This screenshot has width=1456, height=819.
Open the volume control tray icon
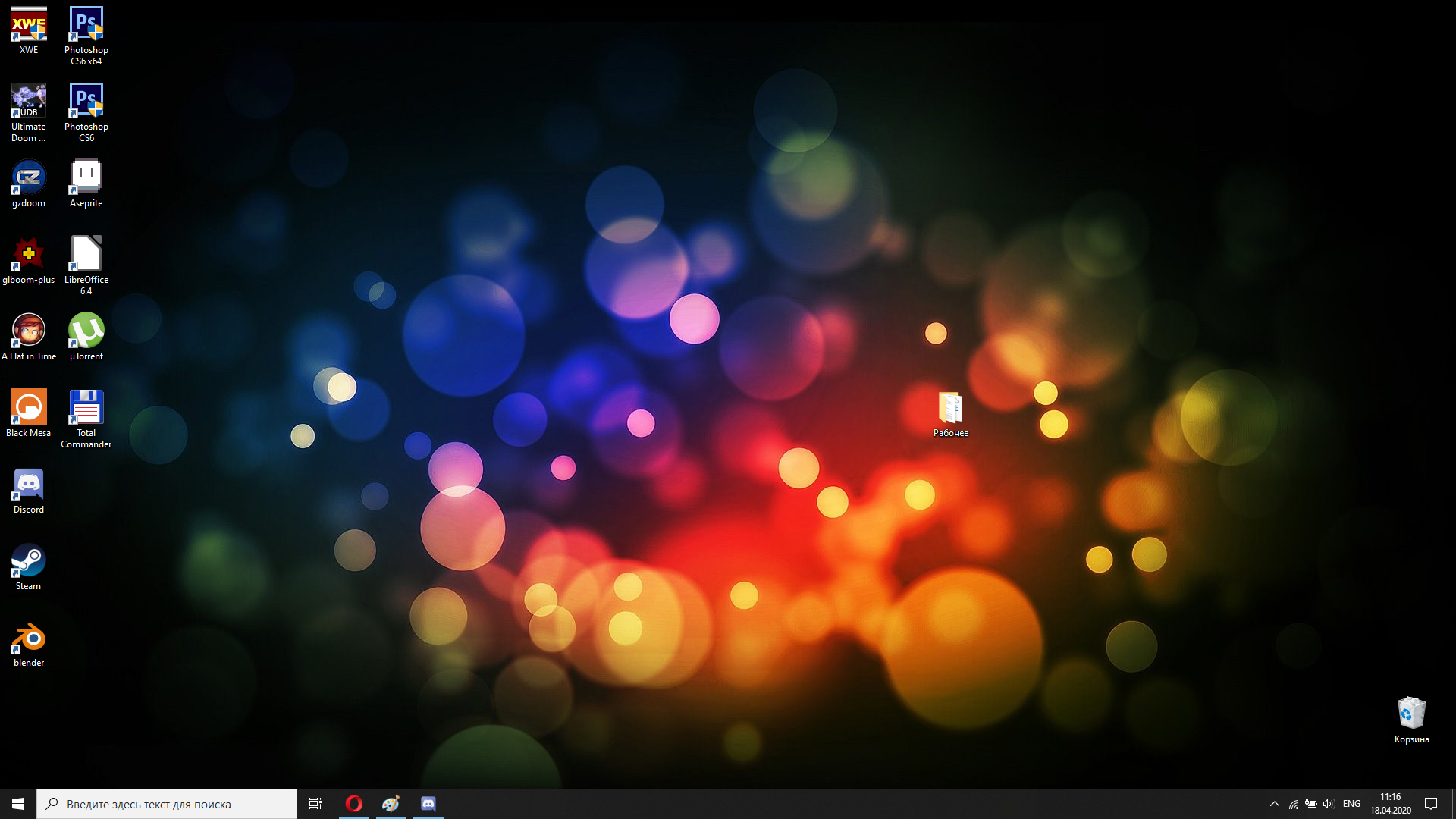1329,804
